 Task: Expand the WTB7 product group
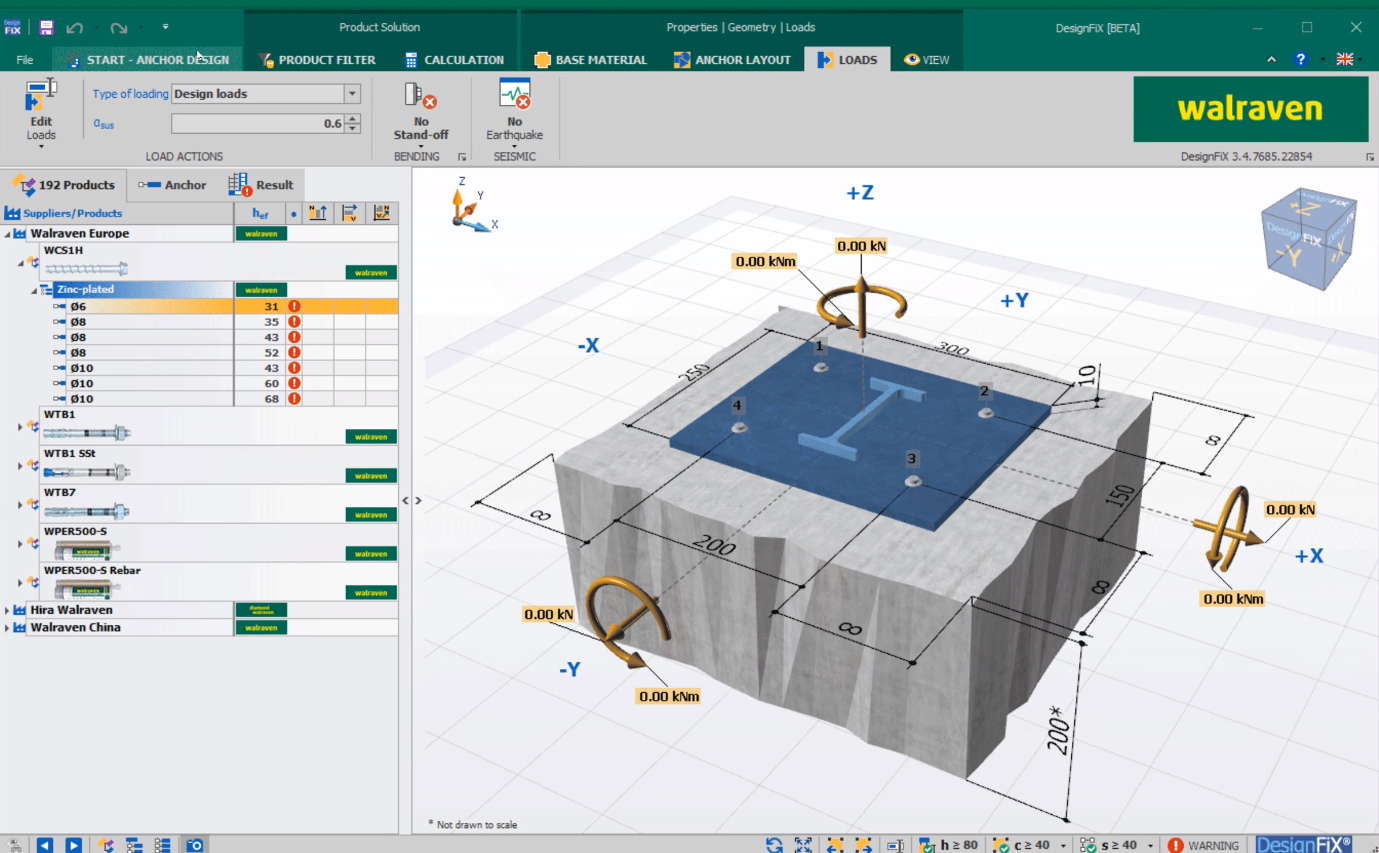(x=20, y=505)
